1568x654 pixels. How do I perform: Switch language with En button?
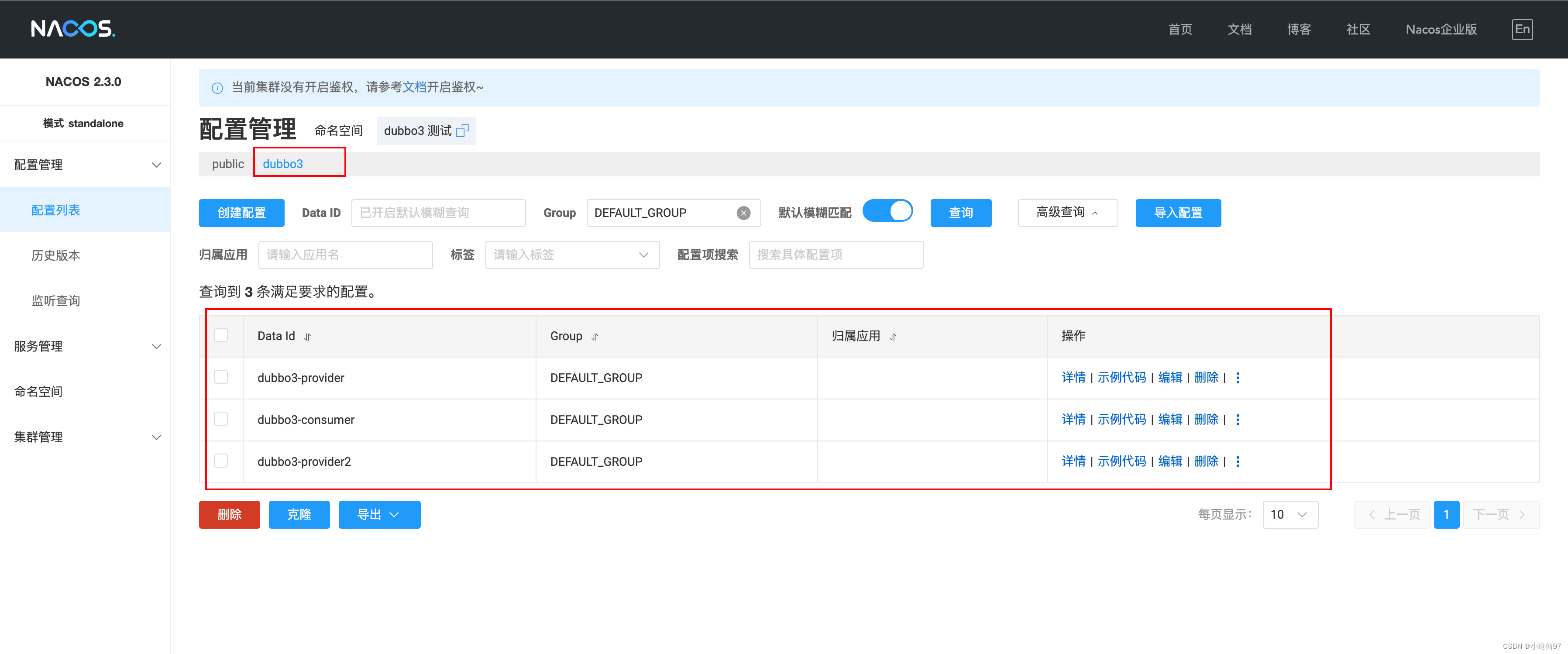(1522, 29)
